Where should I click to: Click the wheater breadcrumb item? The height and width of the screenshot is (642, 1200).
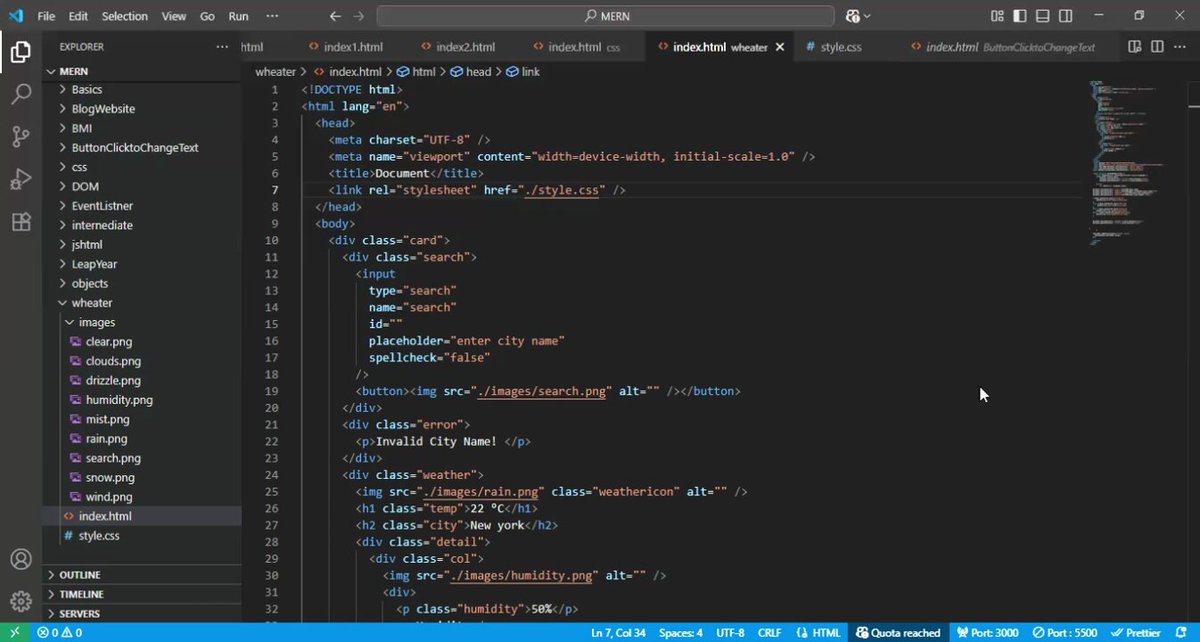[x=276, y=72]
